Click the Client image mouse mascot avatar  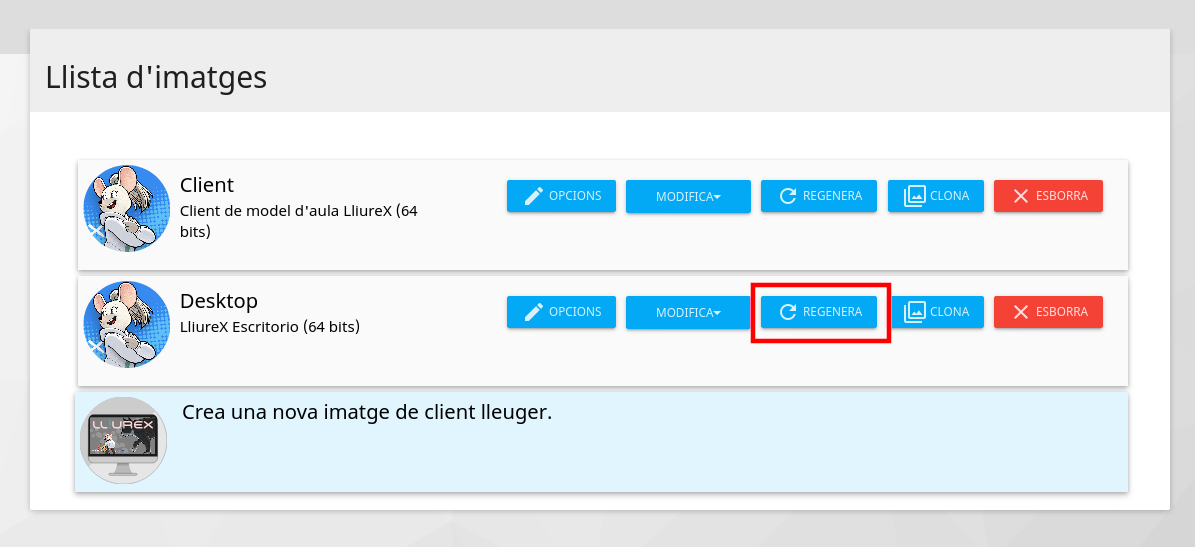(126, 208)
